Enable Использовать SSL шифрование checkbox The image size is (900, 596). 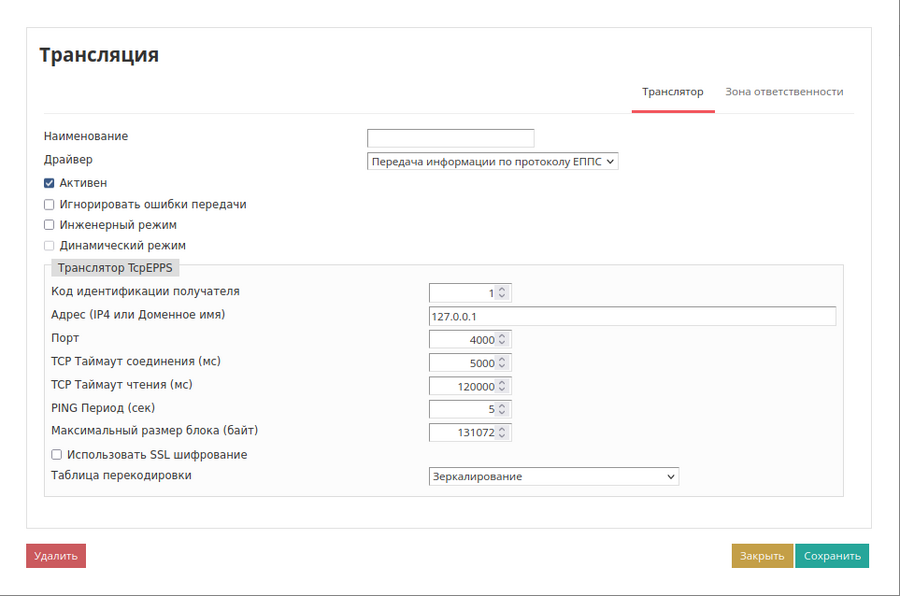click(x=57, y=455)
